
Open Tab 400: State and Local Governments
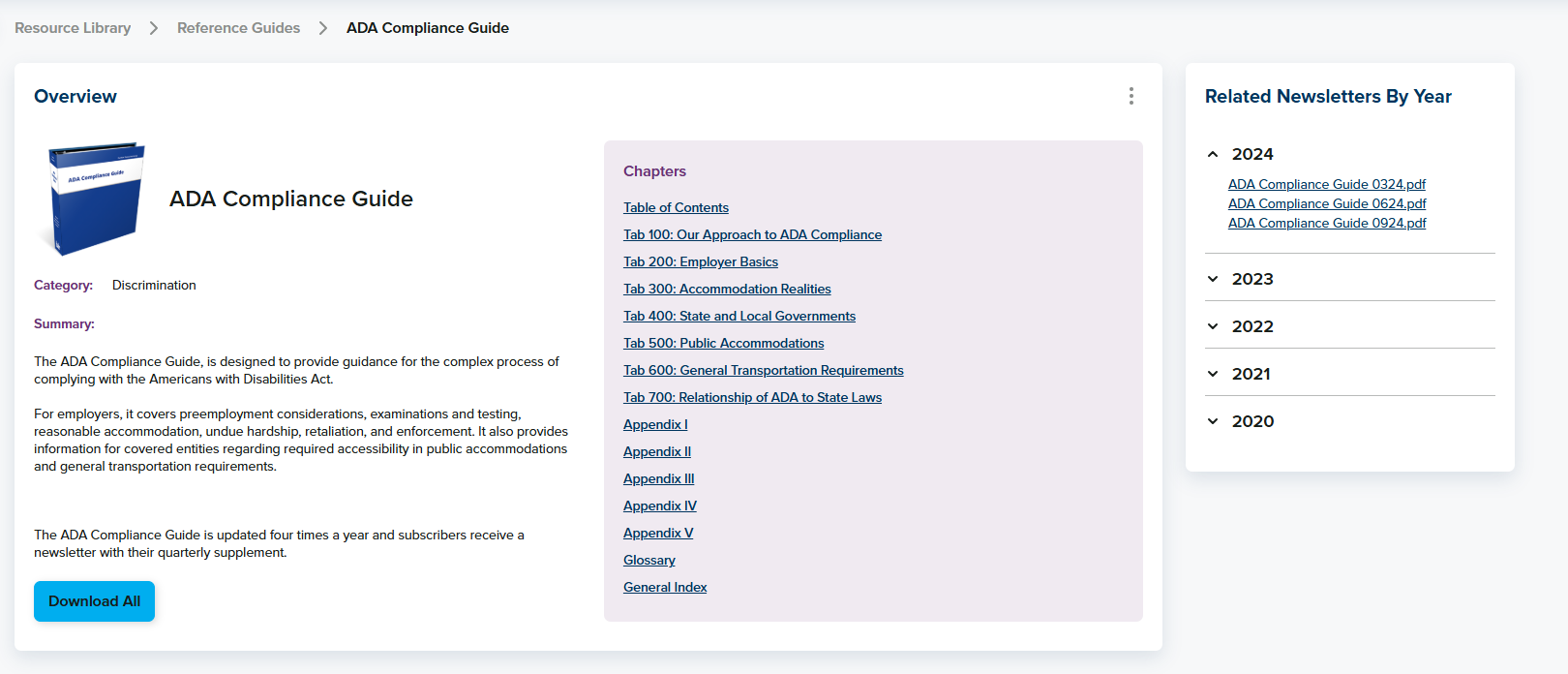(739, 316)
